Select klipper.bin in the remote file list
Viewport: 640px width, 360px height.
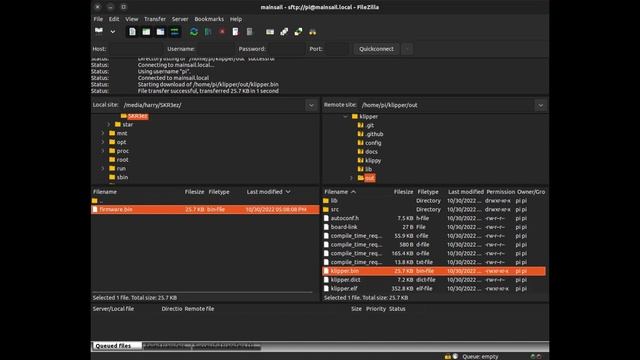(x=434, y=271)
